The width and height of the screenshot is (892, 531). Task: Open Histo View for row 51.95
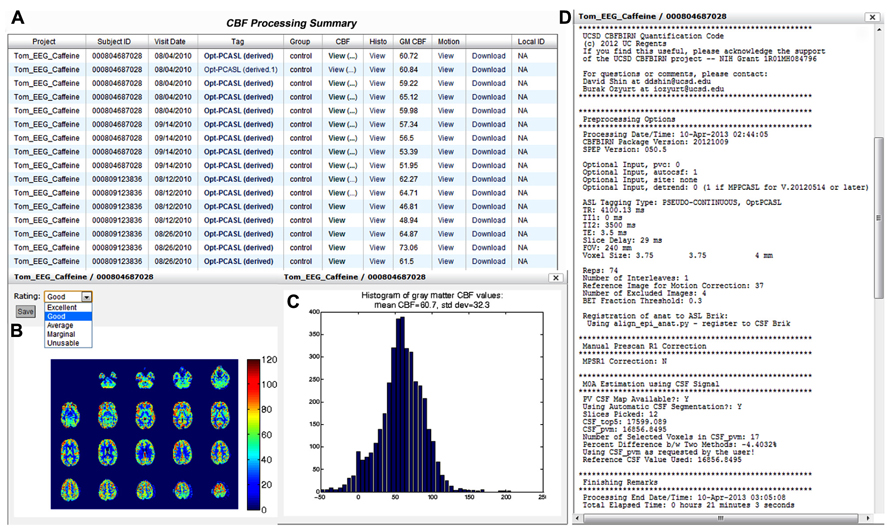point(377,166)
